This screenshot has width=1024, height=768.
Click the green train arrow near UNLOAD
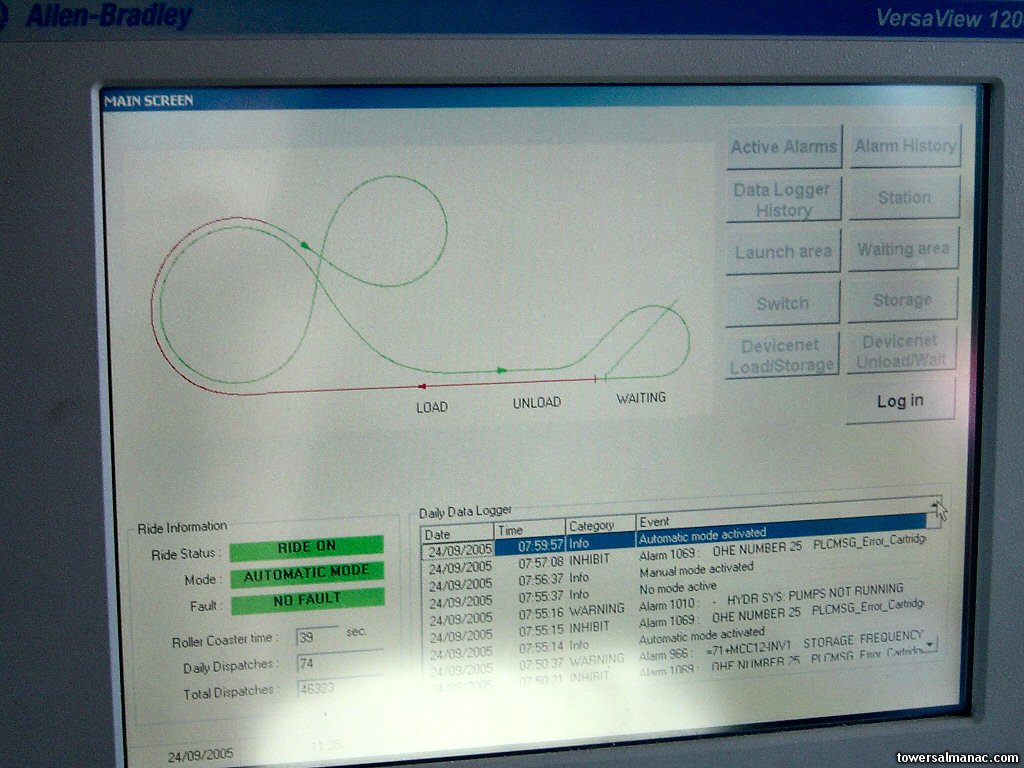pyautogui.click(x=502, y=370)
